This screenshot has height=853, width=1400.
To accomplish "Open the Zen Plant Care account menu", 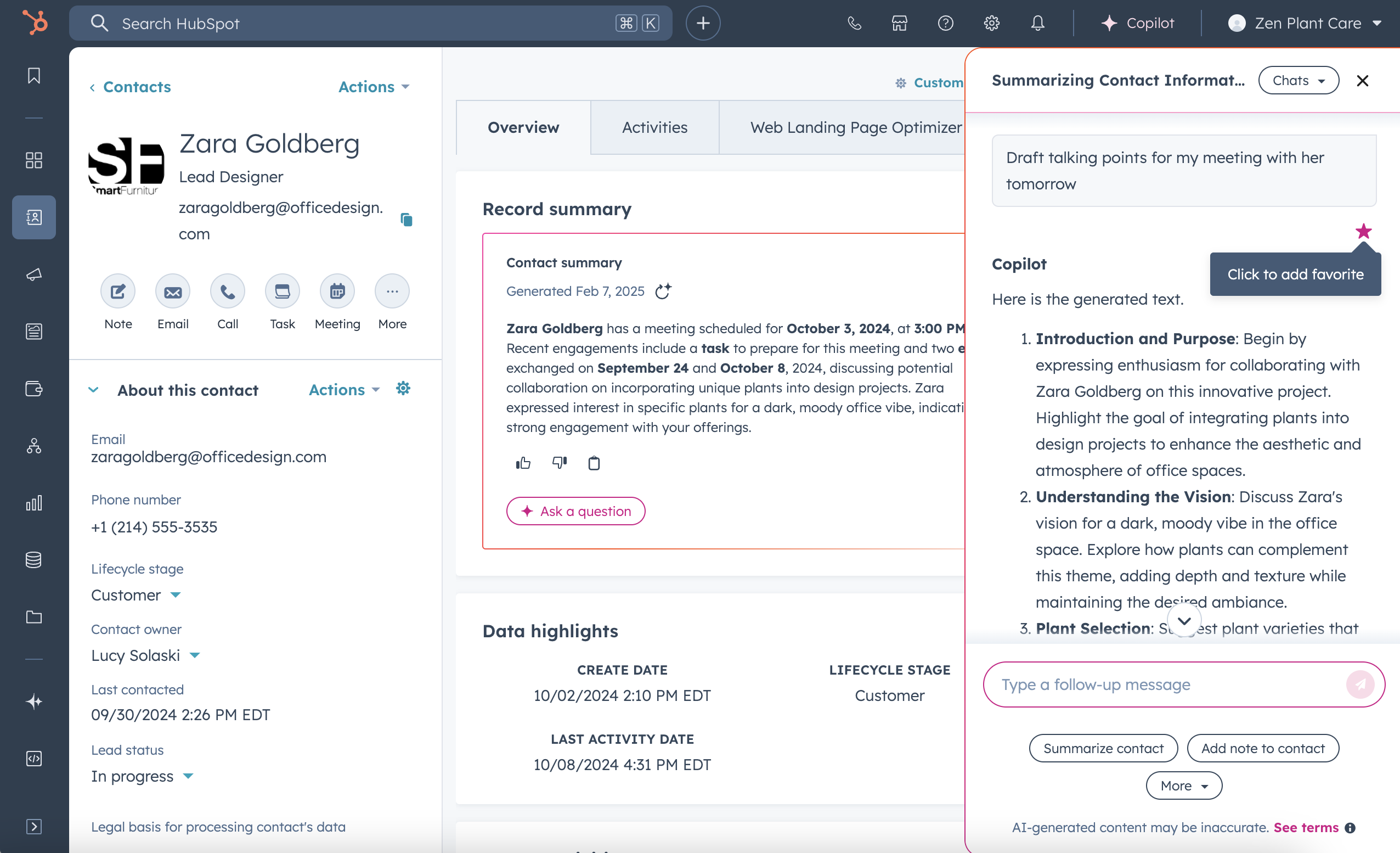I will (1305, 23).
